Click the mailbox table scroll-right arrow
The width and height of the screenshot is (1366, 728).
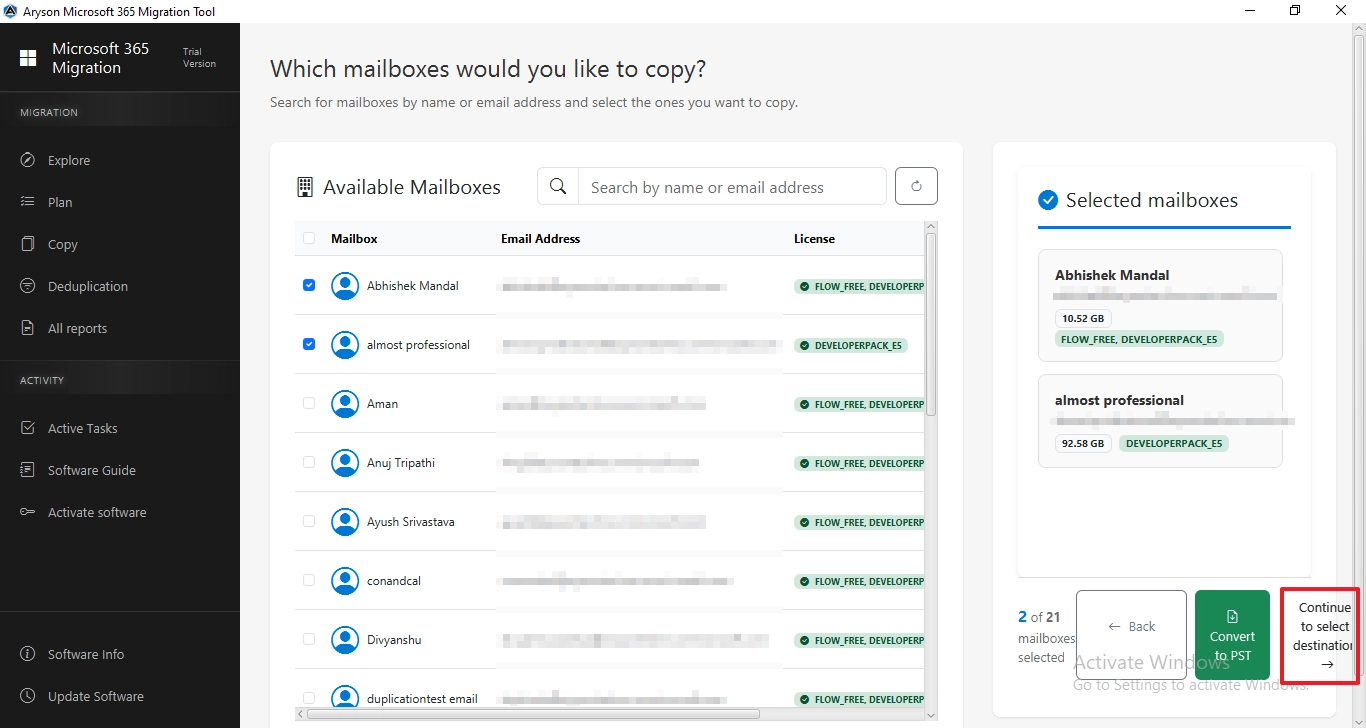917,714
